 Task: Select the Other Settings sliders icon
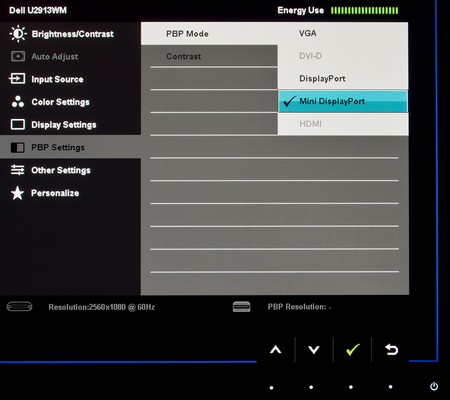tap(18, 170)
